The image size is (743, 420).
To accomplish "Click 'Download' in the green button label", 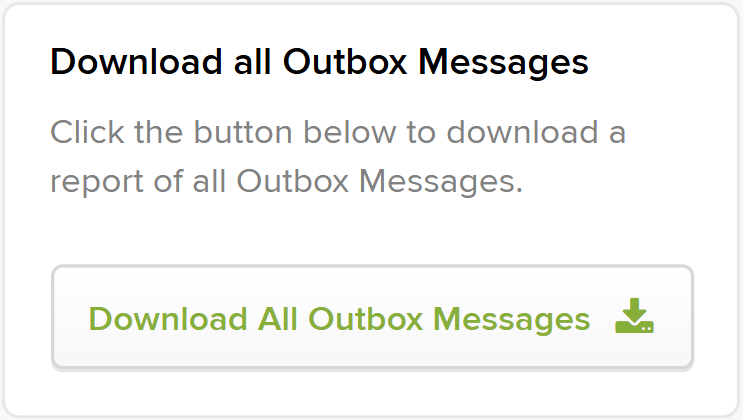I will (x=168, y=319).
